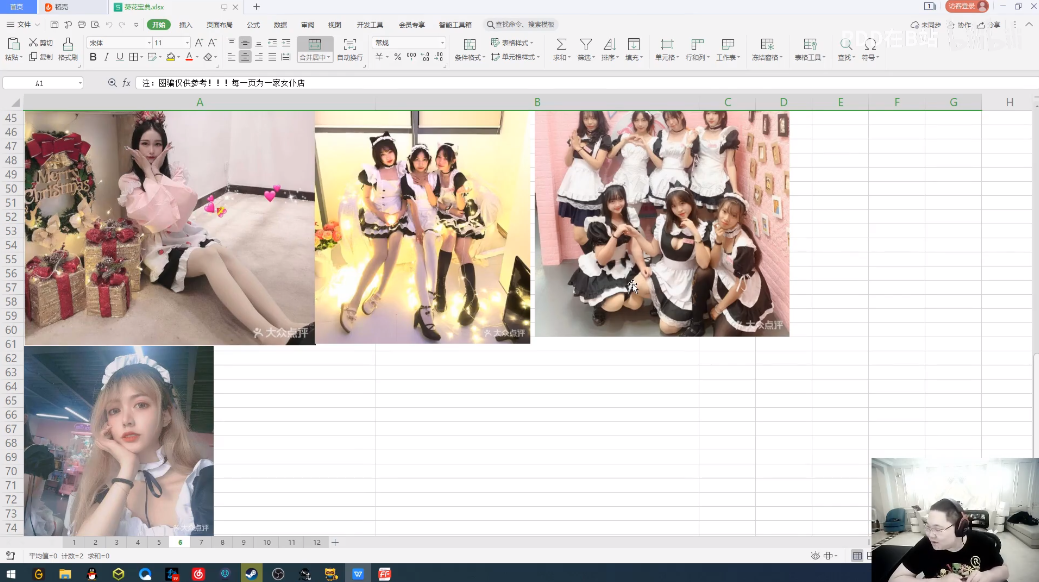The height and width of the screenshot is (582, 1039).
Task: Click the AutoSum sigma icon
Action: pyautogui.click(x=560, y=44)
